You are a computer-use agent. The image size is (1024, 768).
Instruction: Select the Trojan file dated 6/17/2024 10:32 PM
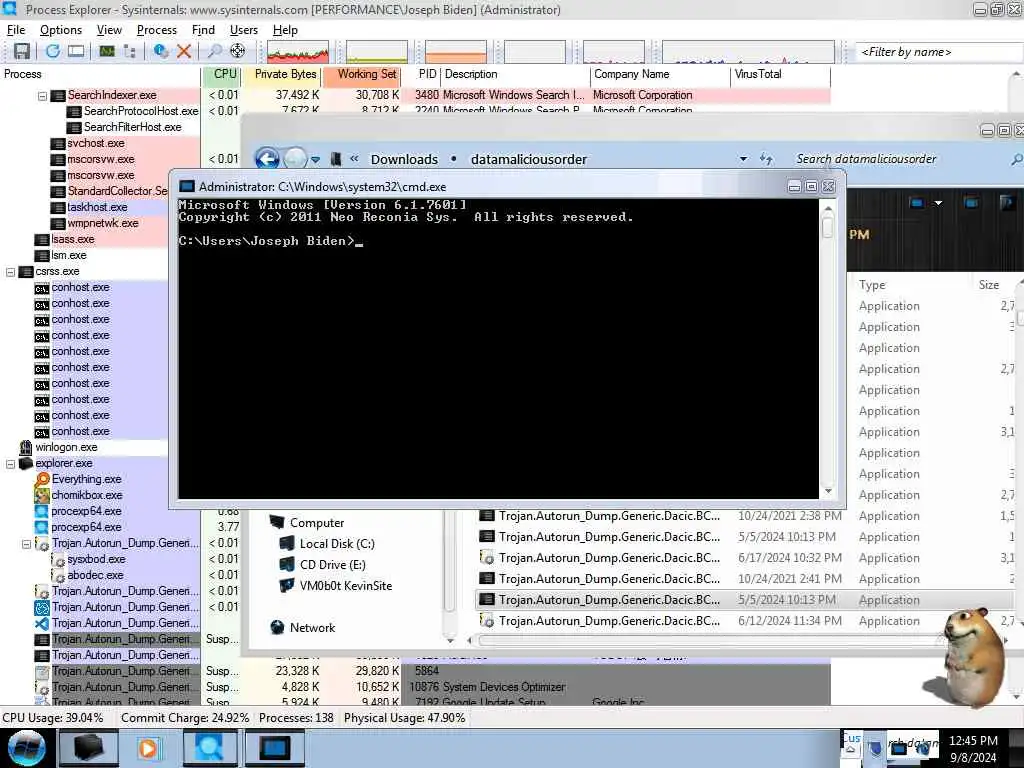click(744, 558)
